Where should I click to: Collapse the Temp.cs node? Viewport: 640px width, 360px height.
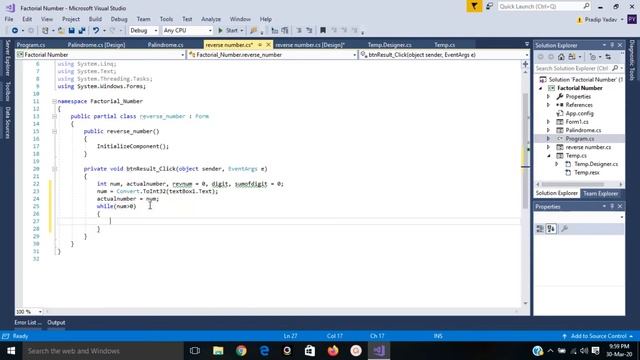pyautogui.click(x=549, y=156)
